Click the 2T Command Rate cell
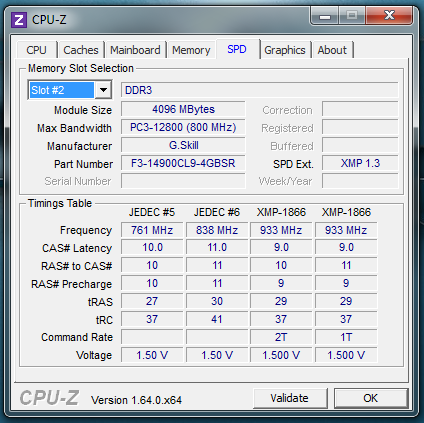Image resolution: width=424 pixels, height=423 pixels. pyautogui.click(x=281, y=337)
